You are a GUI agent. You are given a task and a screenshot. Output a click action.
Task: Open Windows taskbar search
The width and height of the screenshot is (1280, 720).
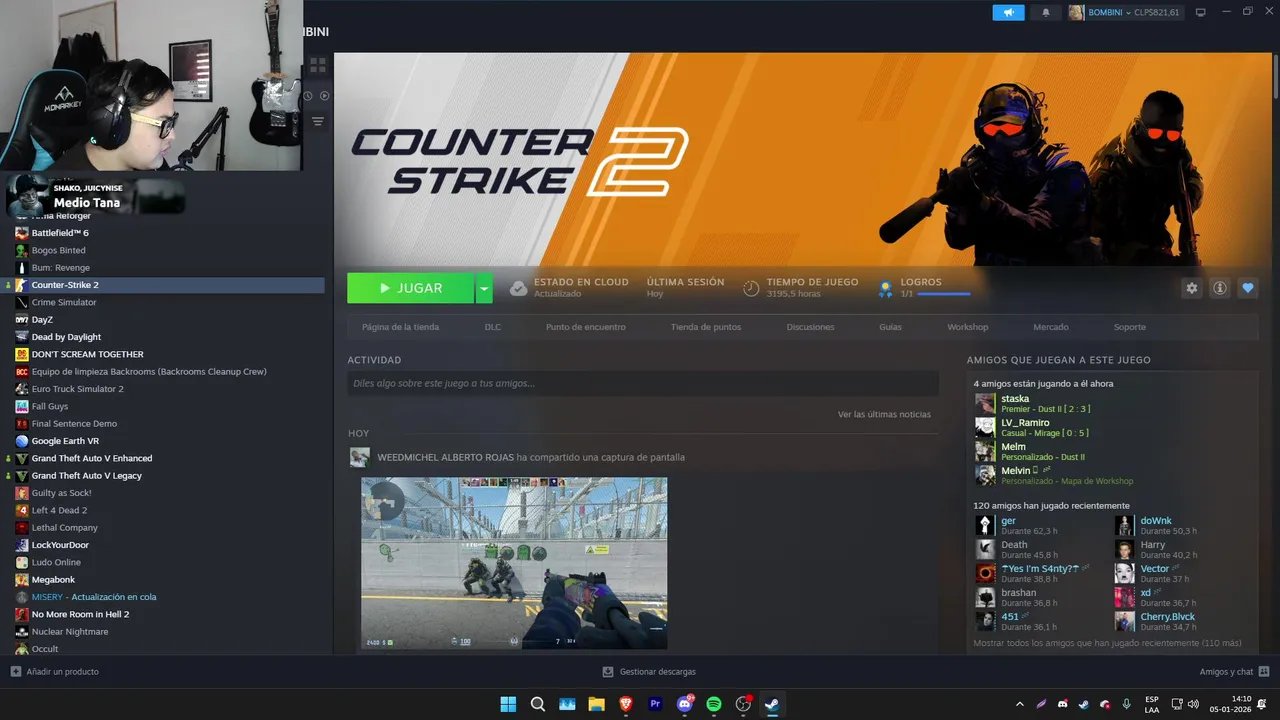[x=537, y=704]
